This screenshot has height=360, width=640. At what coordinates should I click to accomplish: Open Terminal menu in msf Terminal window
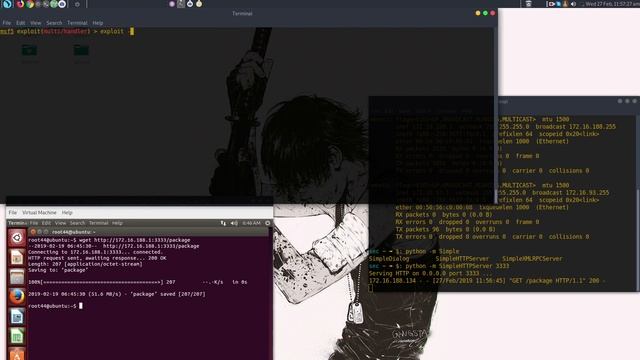tap(77, 23)
